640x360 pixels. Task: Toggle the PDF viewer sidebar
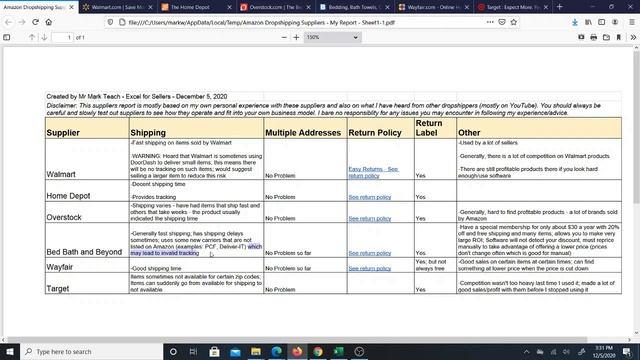click(7, 37)
